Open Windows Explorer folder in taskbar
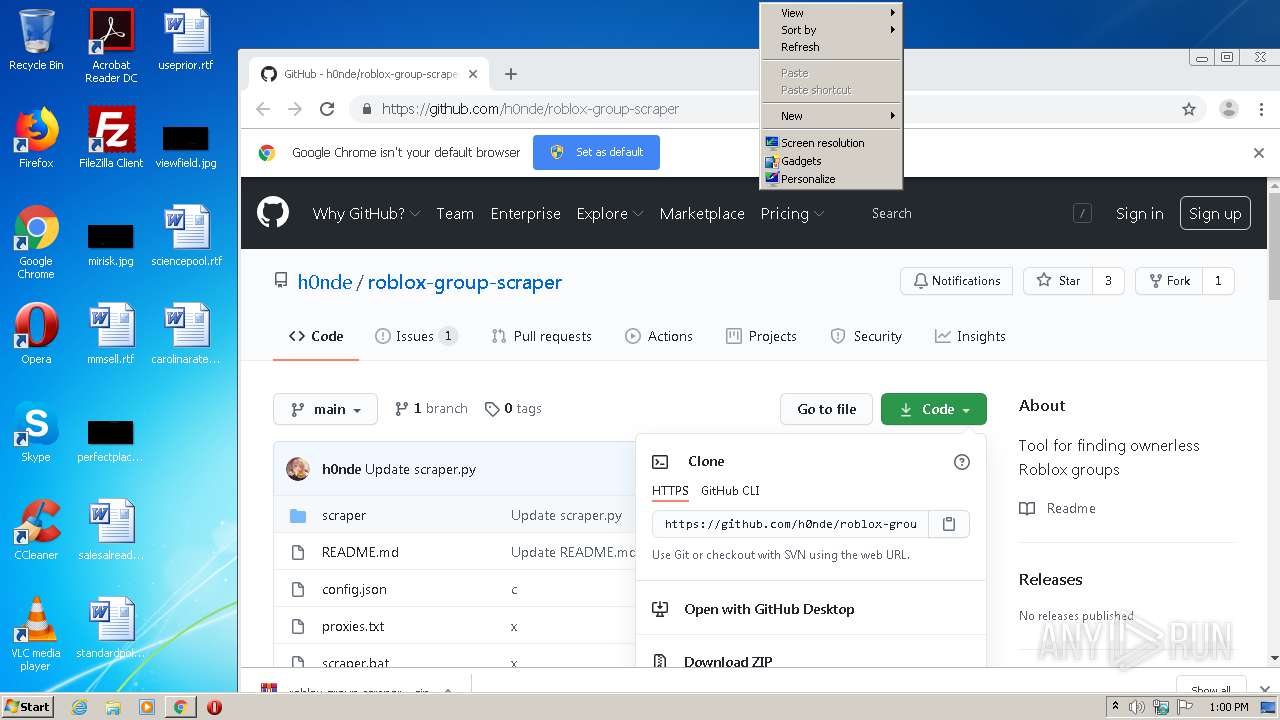 [113, 707]
